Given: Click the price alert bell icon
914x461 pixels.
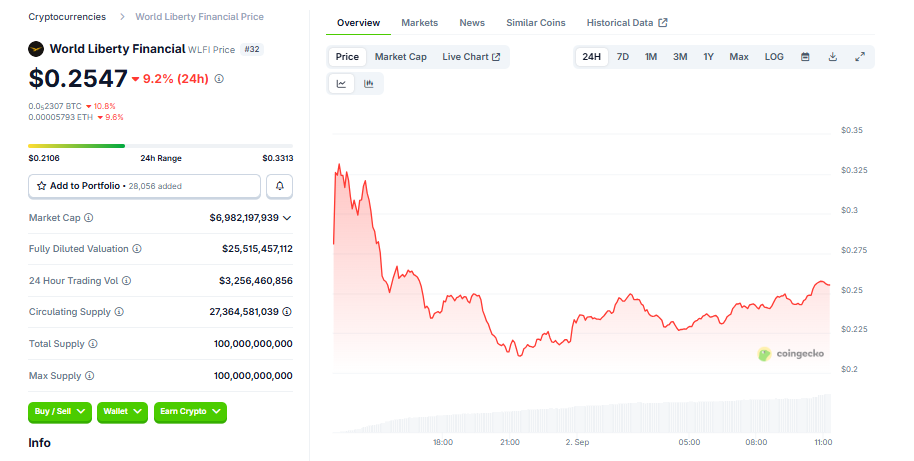Looking at the screenshot, I should [279, 186].
